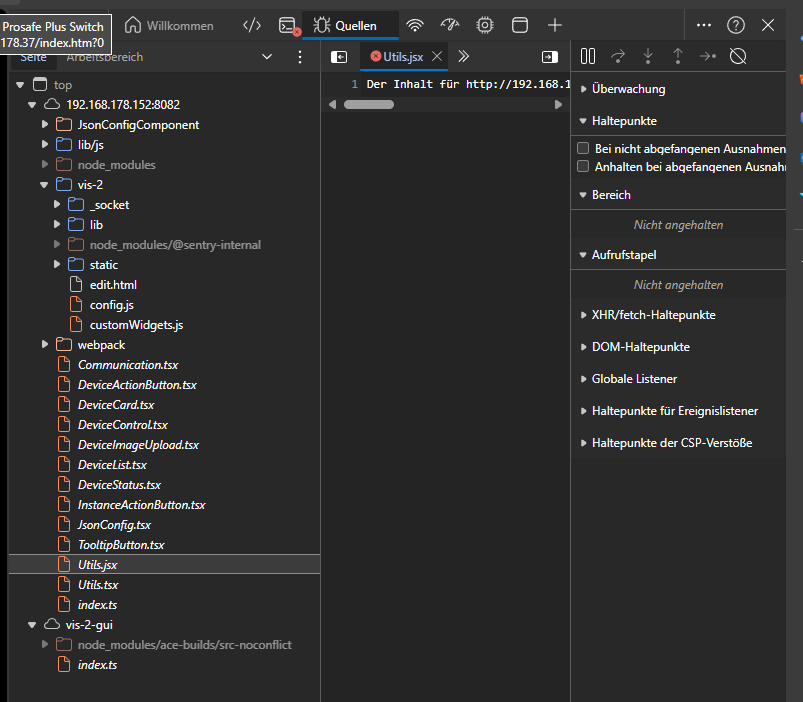Open the Network panel wifi icon
The image size is (803, 702).
coord(415,25)
